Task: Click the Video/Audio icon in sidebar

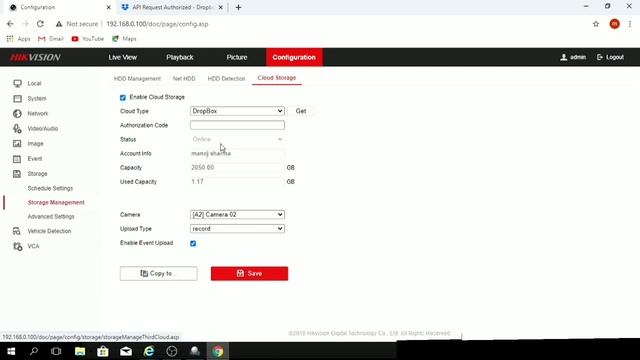Action: tap(17, 129)
